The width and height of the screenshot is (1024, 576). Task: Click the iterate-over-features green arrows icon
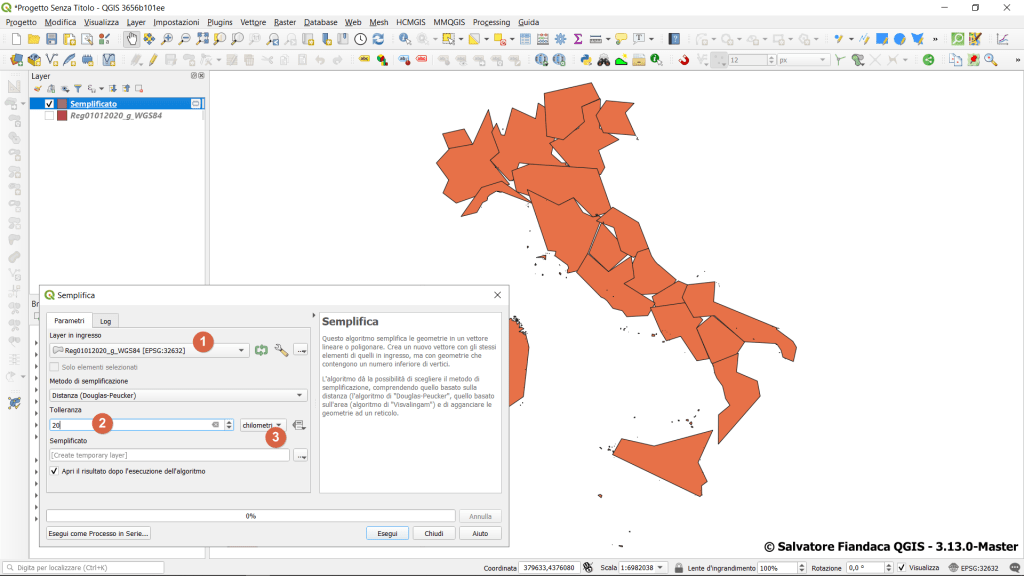pos(262,350)
